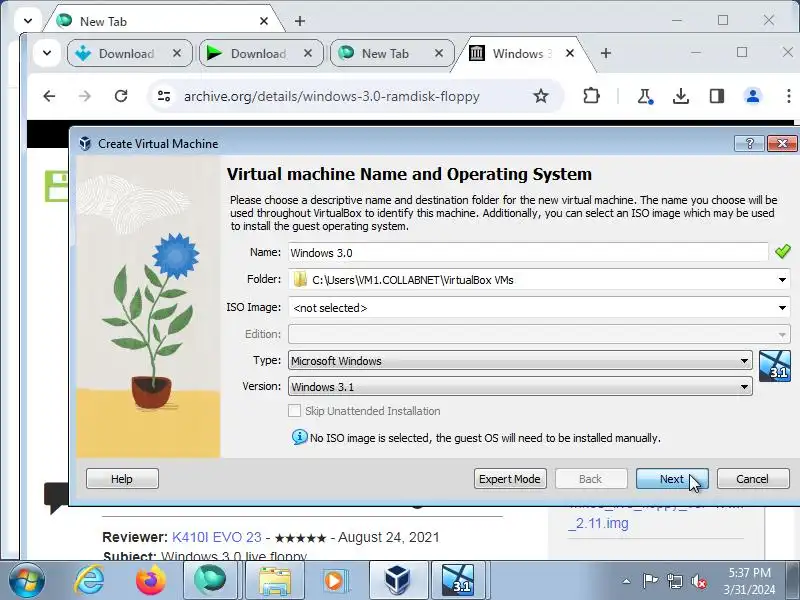The width and height of the screenshot is (800, 600).
Task: Open the browser three-dot menu
Action: click(x=788, y=96)
